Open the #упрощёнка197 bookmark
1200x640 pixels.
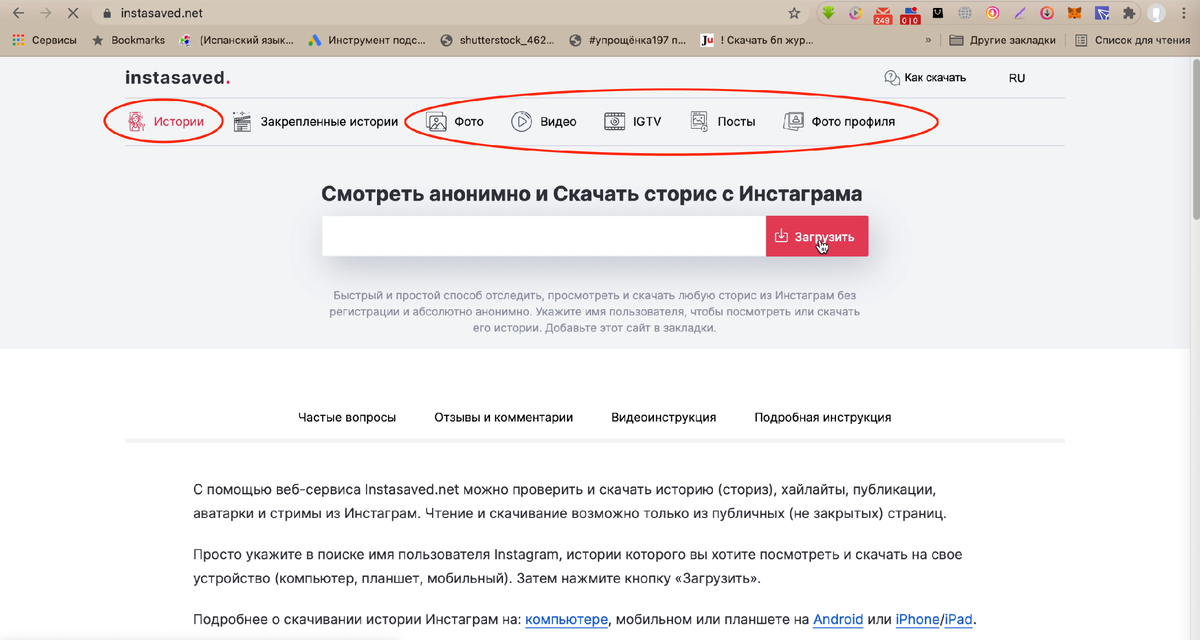coord(626,41)
